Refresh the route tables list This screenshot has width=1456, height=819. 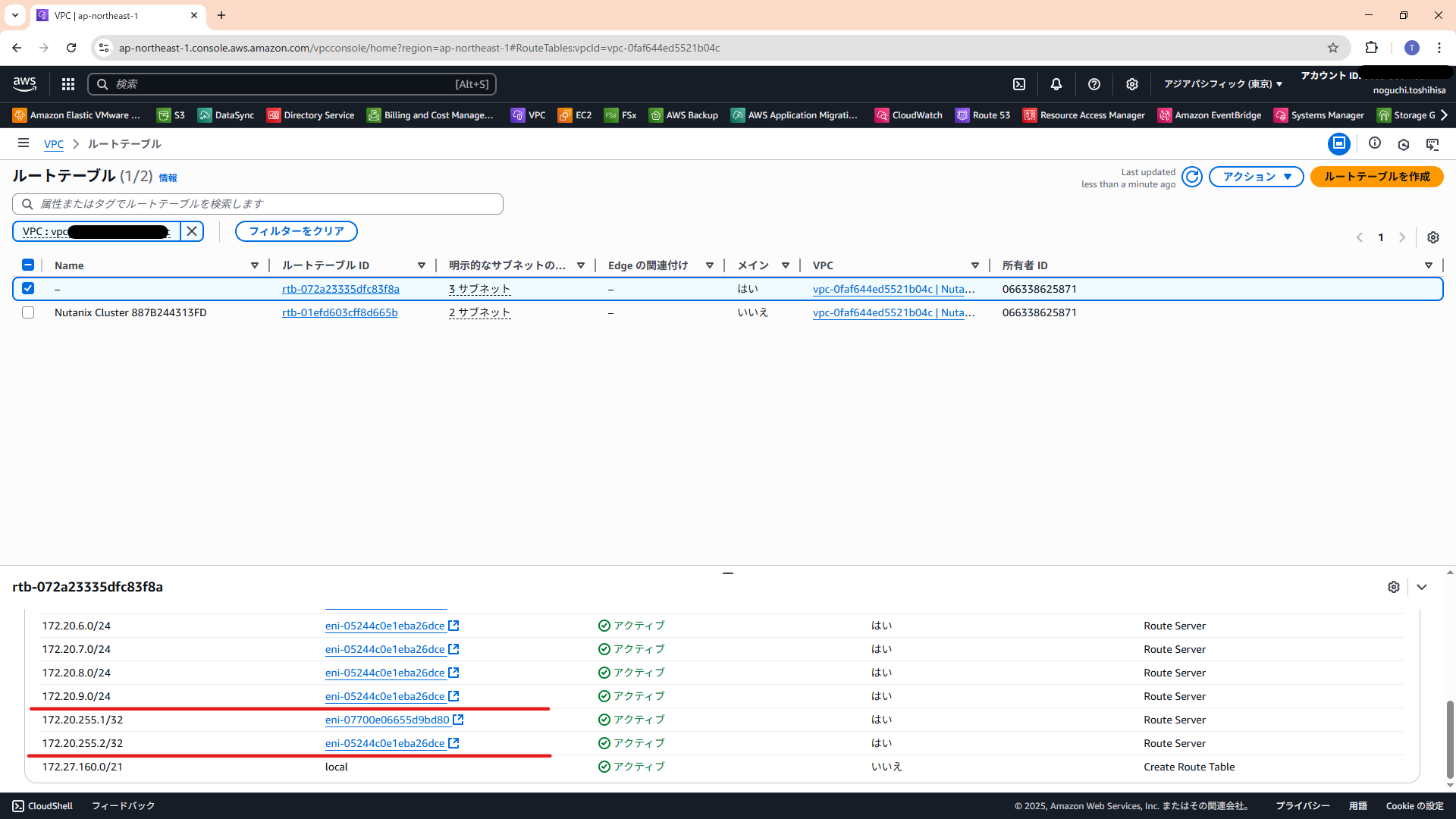coord(1191,177)
